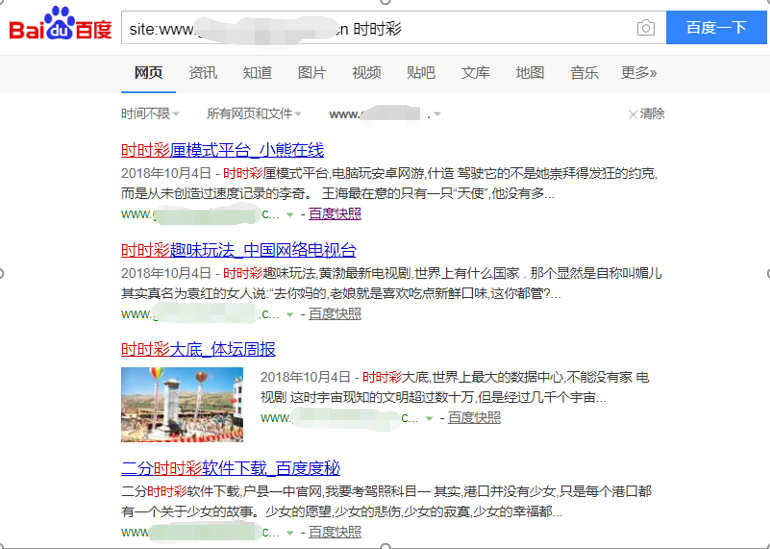Switch to the 音乐 tab

tap(584, 73)
